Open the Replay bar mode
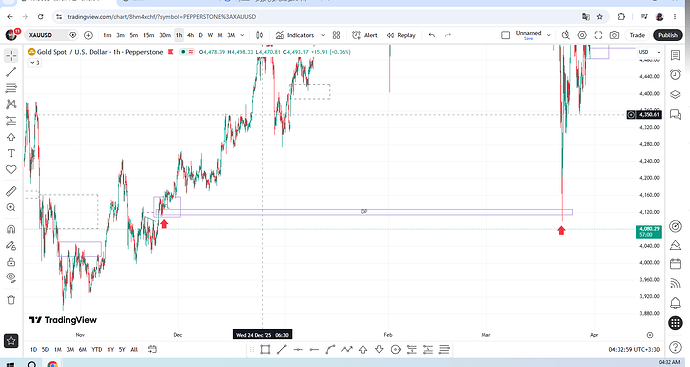 point(401,35)
